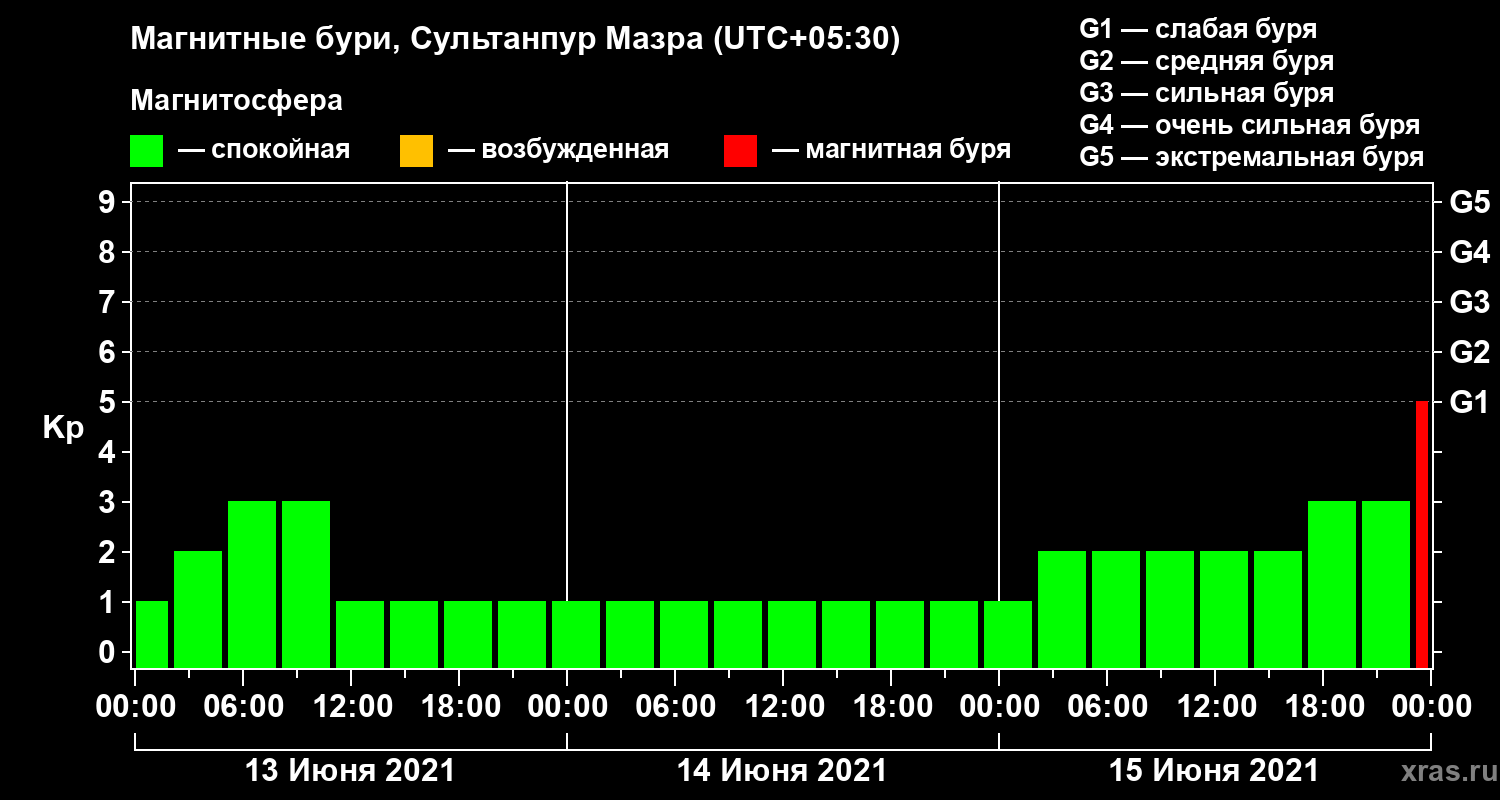Click the '14 Июня 2021' date label
The width and height of the screenshot is (1500, 800).
pyautogui.click(x=782, y=771)
